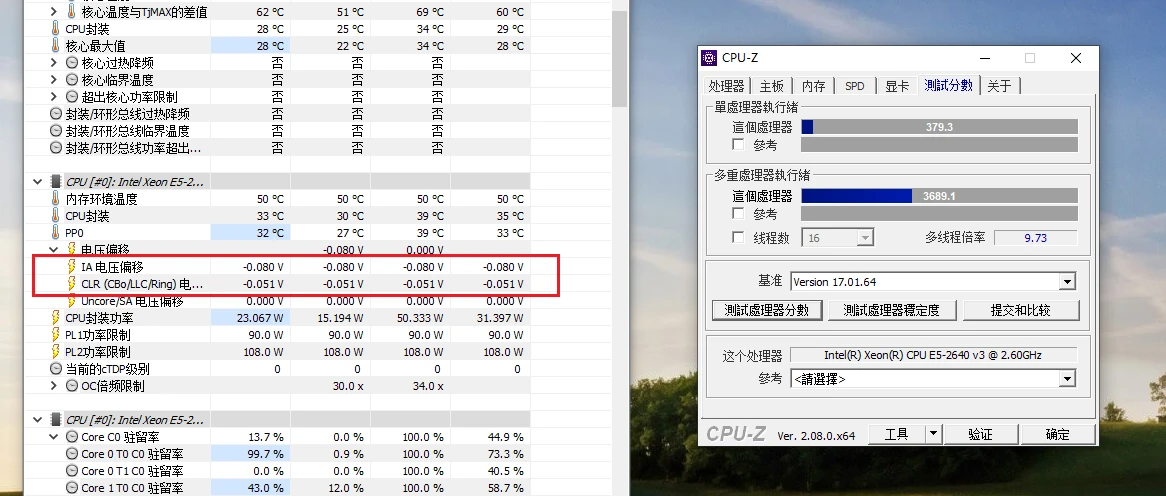Screen dimensions: 1166x496
Task: Click single-thread score bar showing 379.3
Action: click(939, 127)
